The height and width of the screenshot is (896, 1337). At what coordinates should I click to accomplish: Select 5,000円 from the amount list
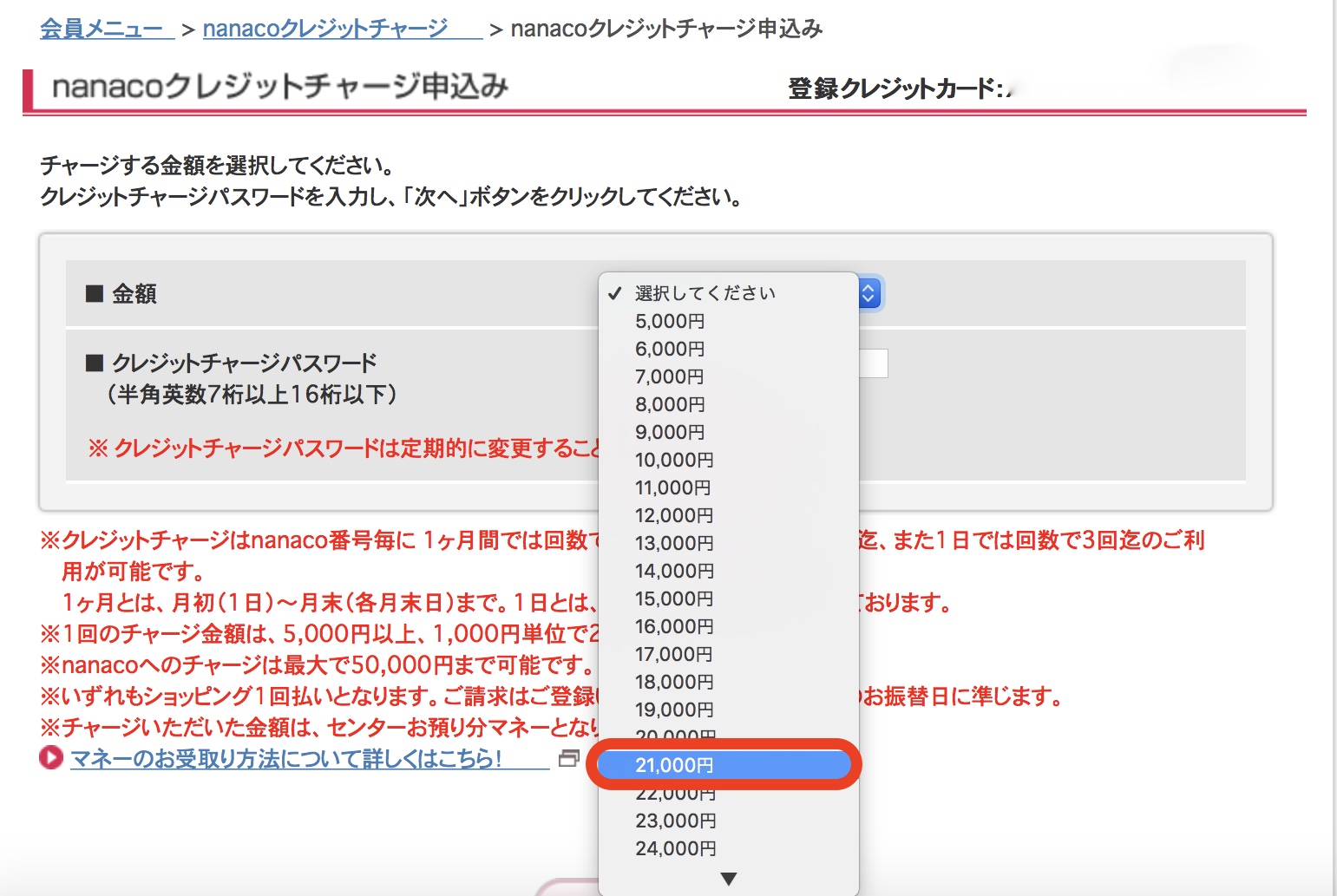(x=670, y=321)
